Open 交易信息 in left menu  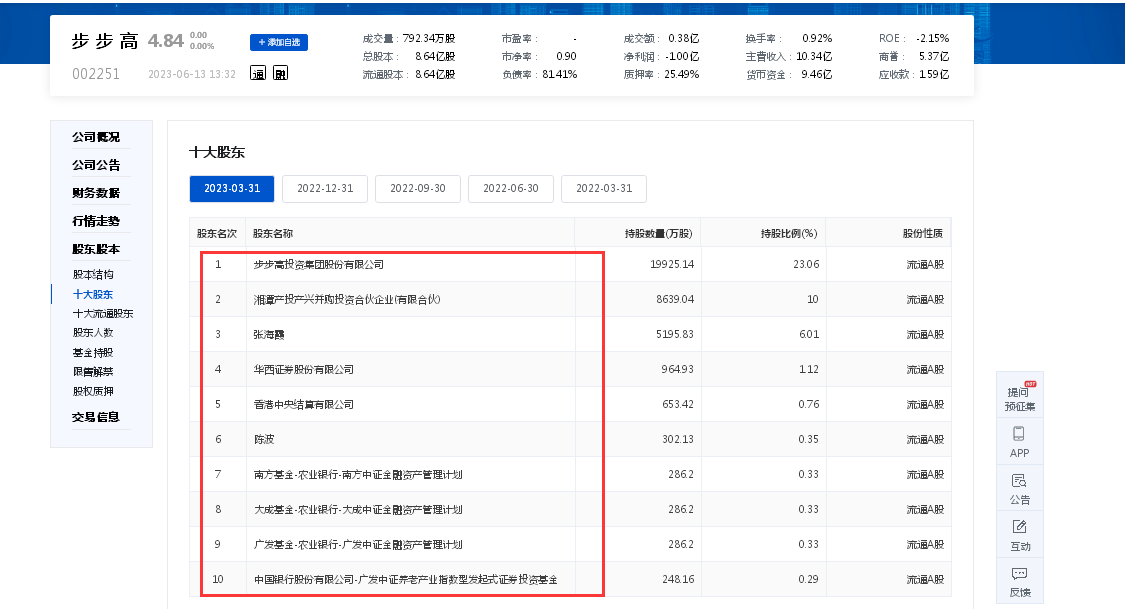tap(95, 417)
